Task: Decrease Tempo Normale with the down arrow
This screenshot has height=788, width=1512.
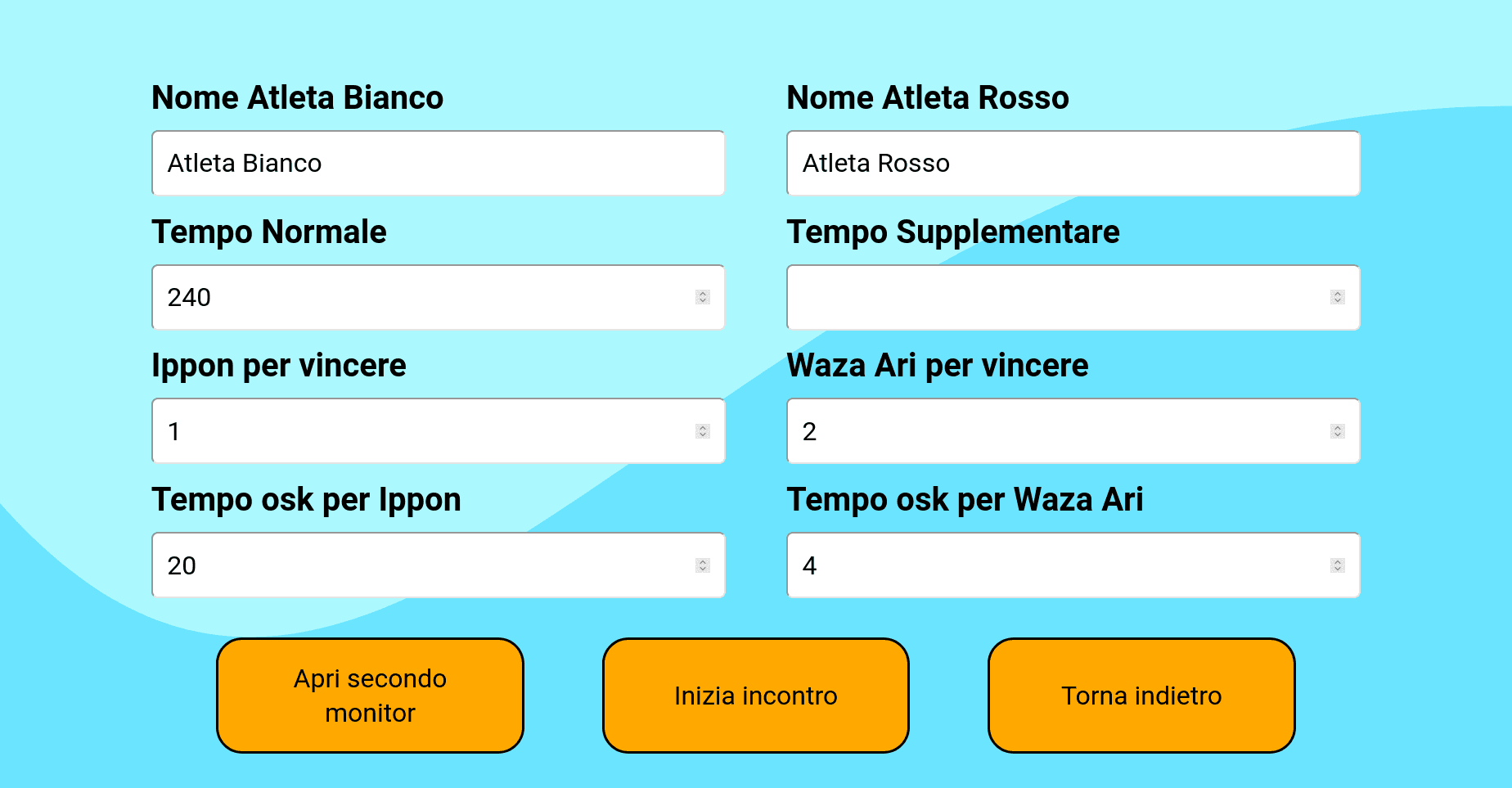Action: (x=703, y=301)
